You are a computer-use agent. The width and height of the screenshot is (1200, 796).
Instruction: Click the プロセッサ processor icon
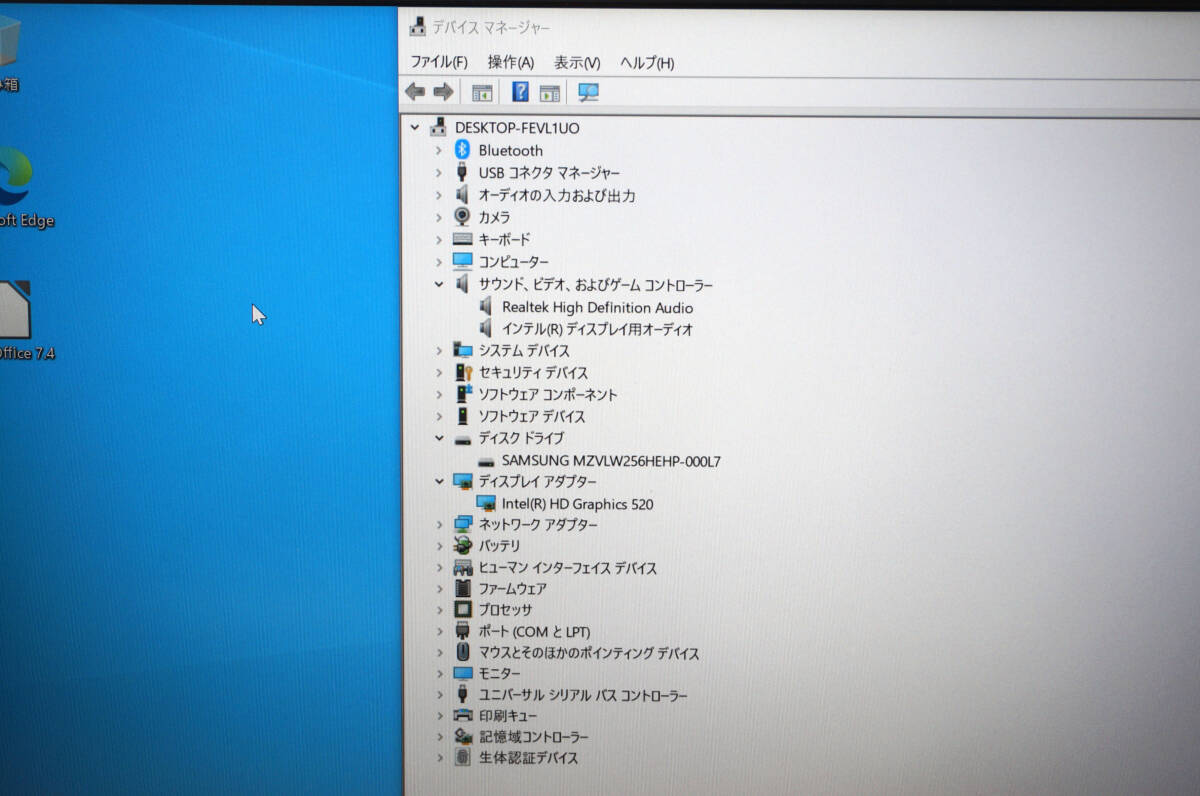[x=462, y=609]
